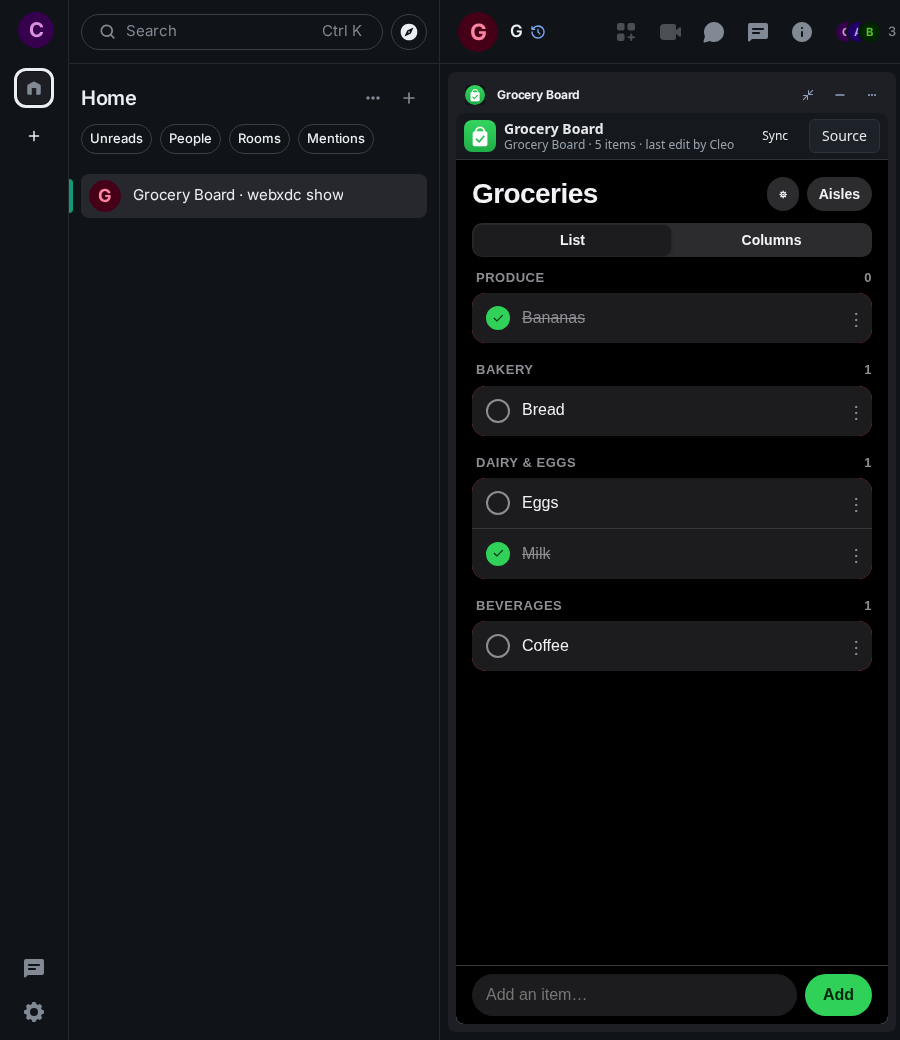The image size is (900, 1040).
Task: Filter the list by People
Action: 190,139
